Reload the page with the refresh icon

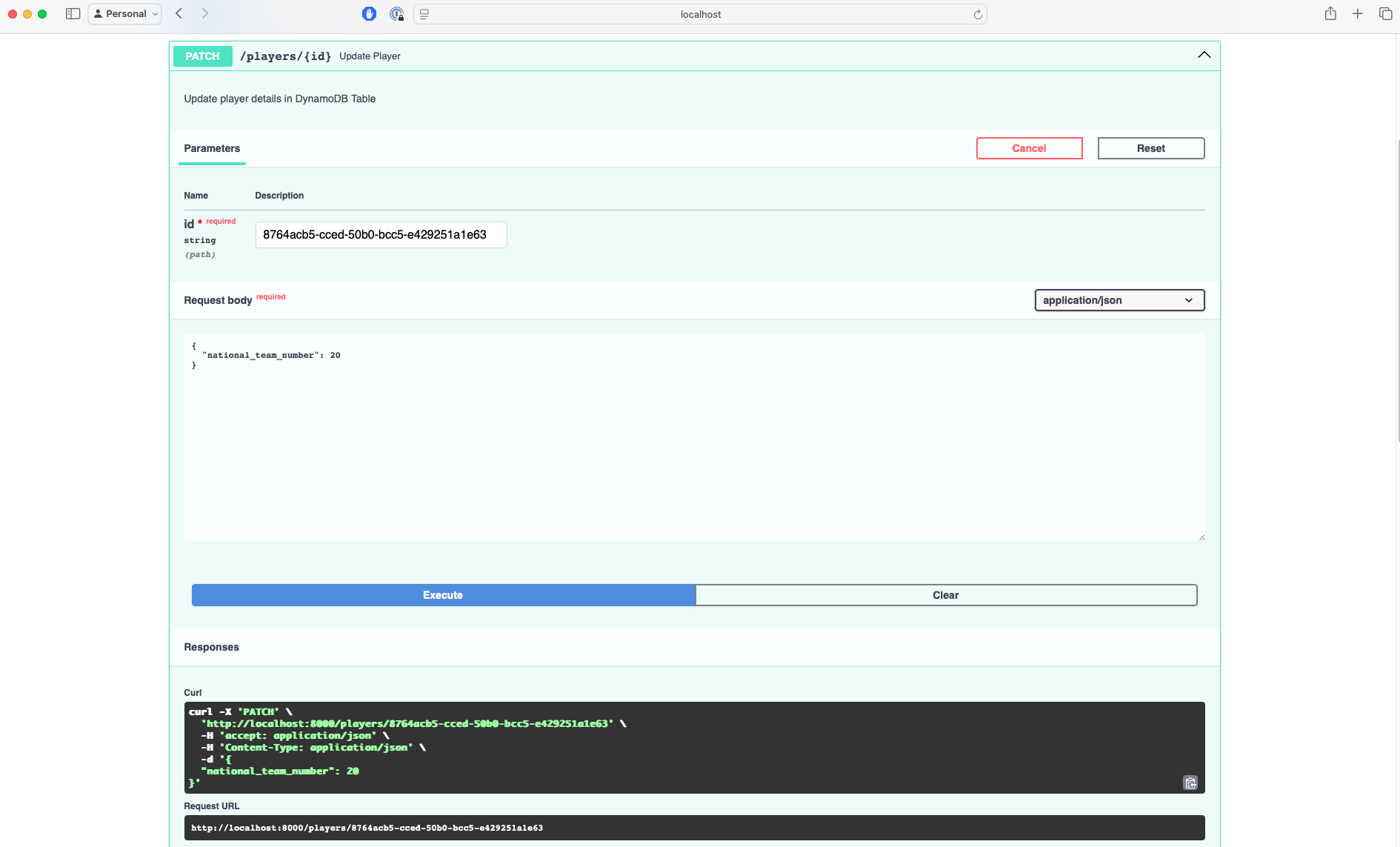click(978, 14)
